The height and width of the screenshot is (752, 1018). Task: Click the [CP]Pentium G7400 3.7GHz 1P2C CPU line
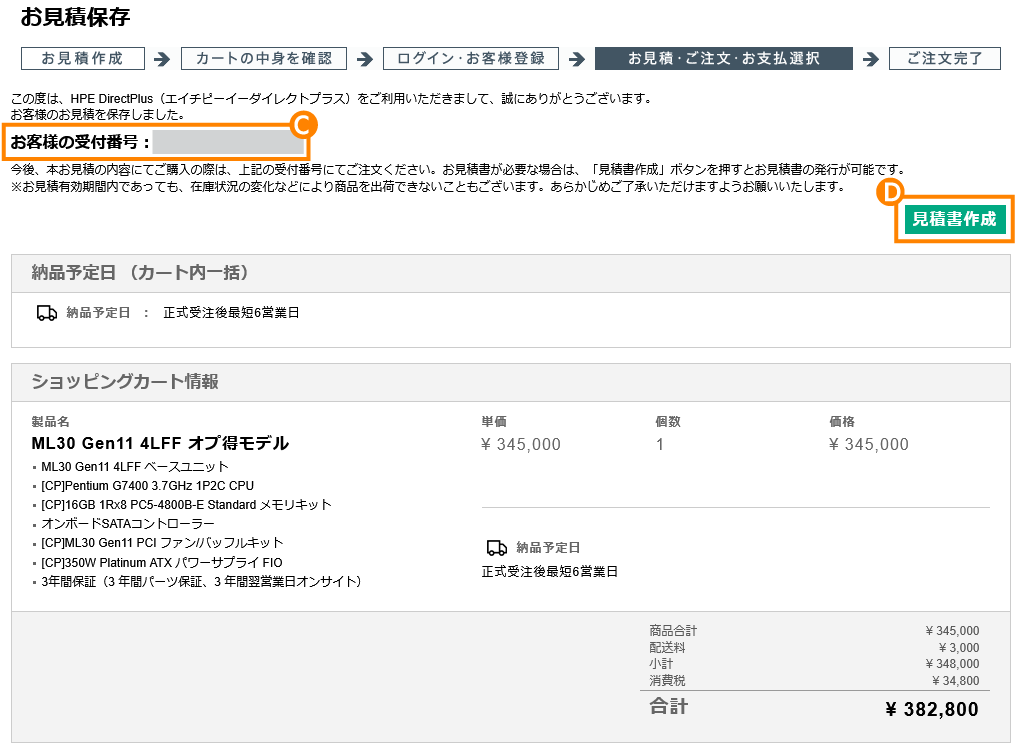(x=147, y=486)
